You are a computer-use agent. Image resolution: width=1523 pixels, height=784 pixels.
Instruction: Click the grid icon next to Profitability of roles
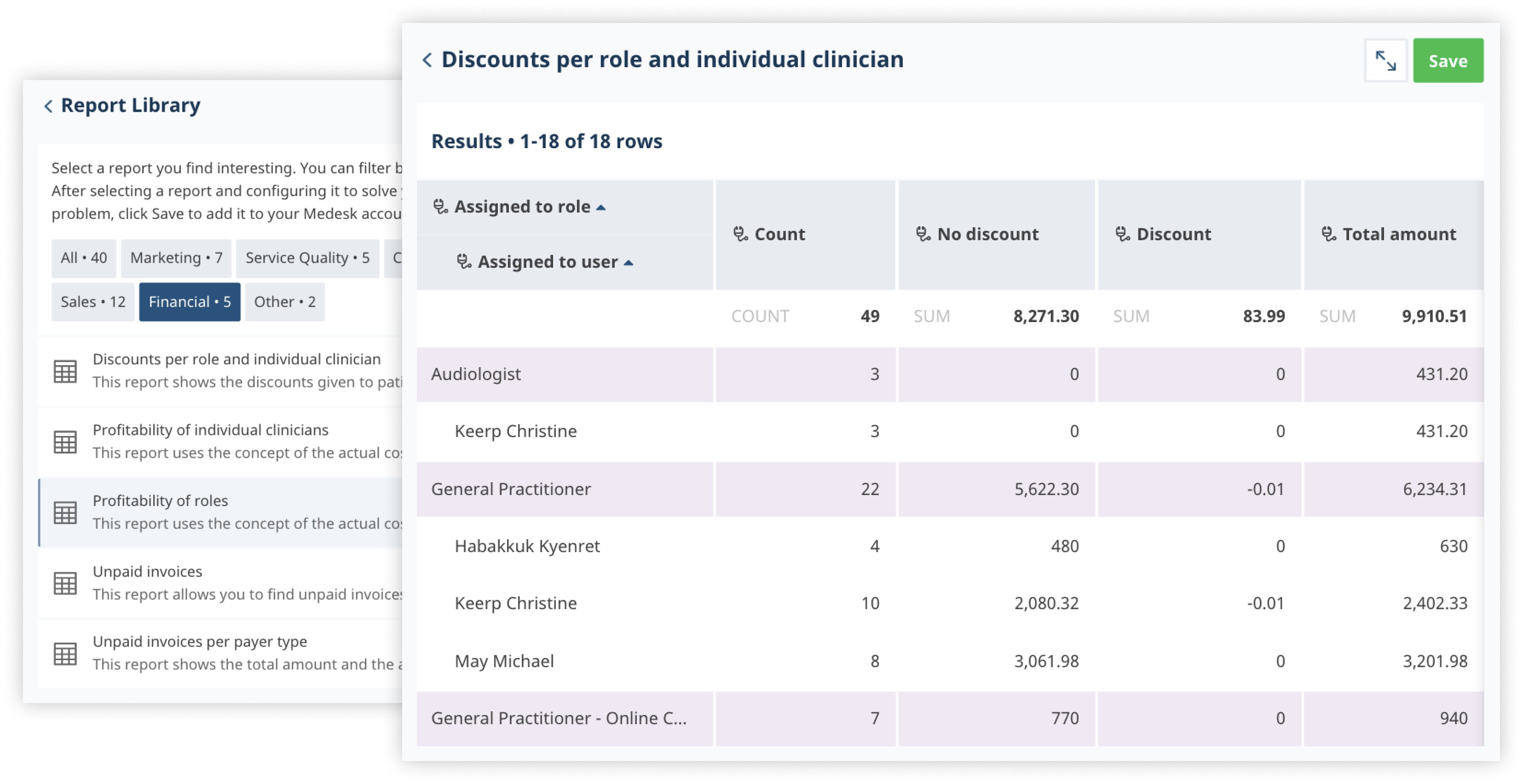tap(66, 512)
